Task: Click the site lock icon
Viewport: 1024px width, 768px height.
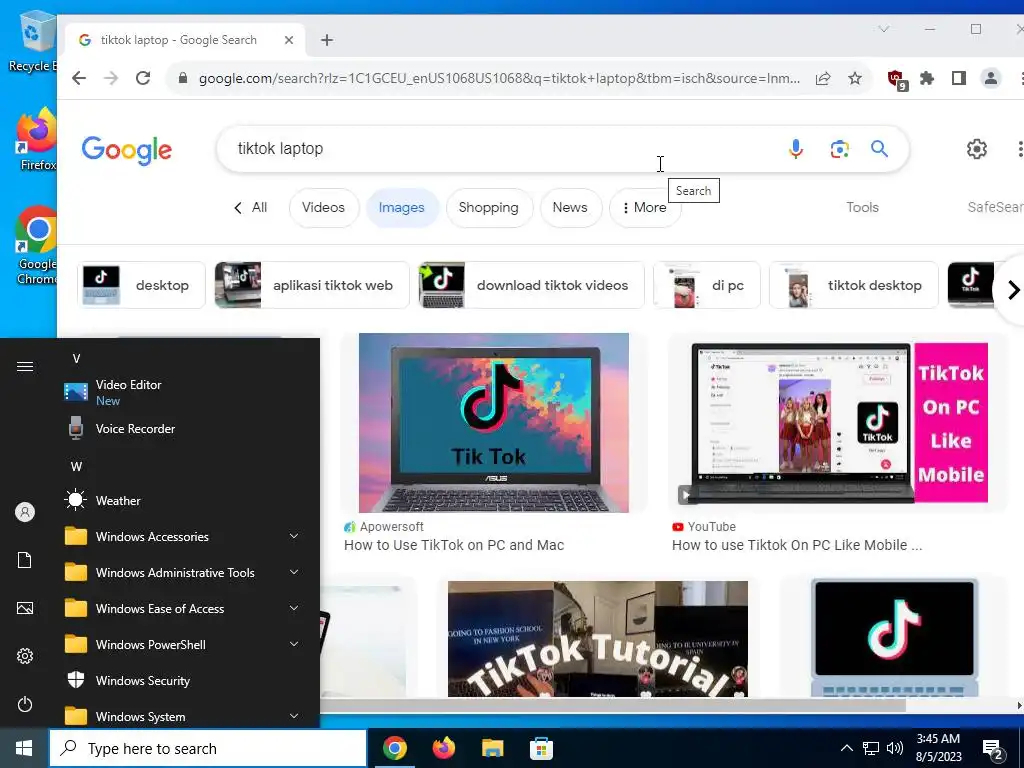Action: point(183,78)
